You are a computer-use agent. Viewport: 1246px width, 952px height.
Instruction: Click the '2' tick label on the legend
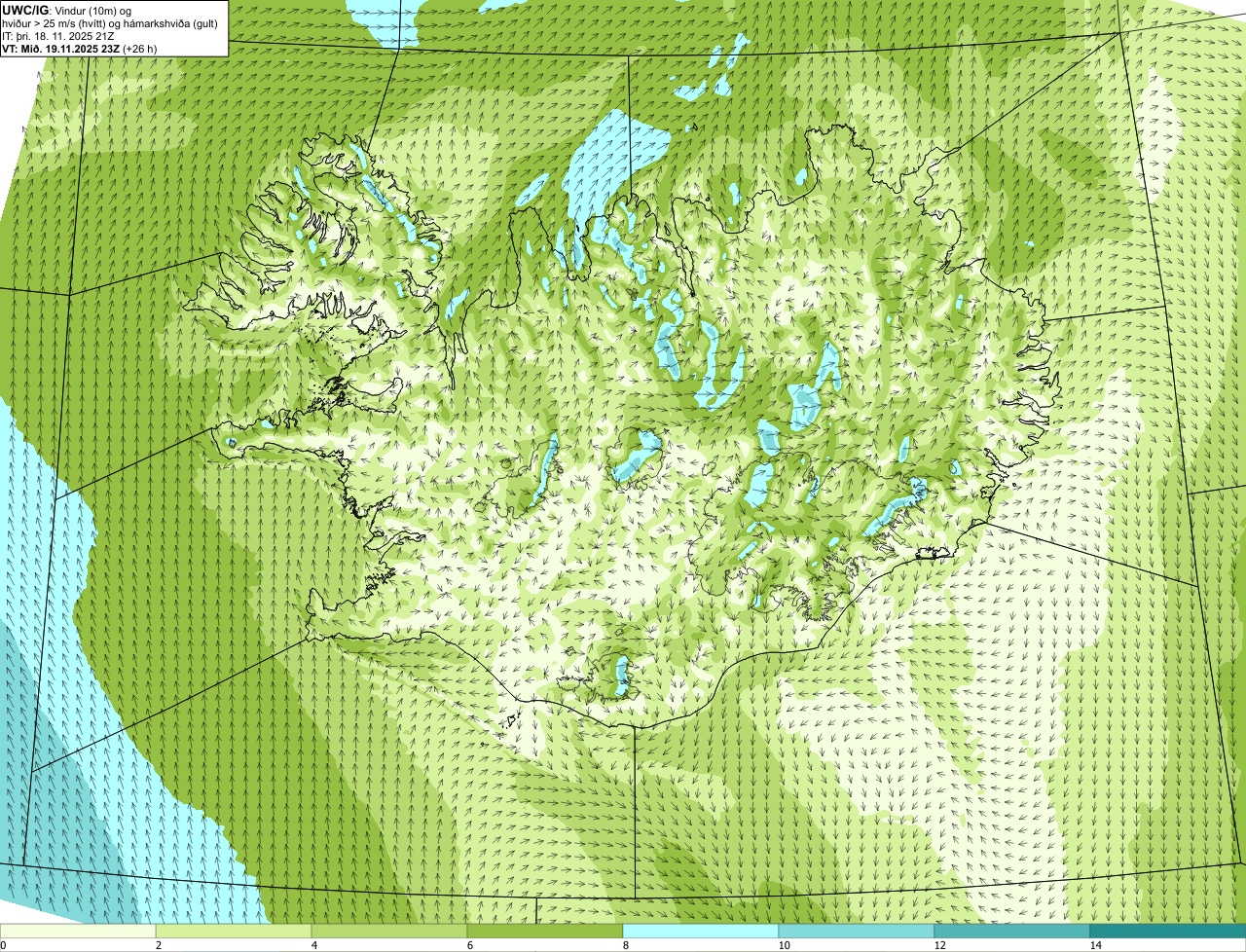[x=158, y=945]
